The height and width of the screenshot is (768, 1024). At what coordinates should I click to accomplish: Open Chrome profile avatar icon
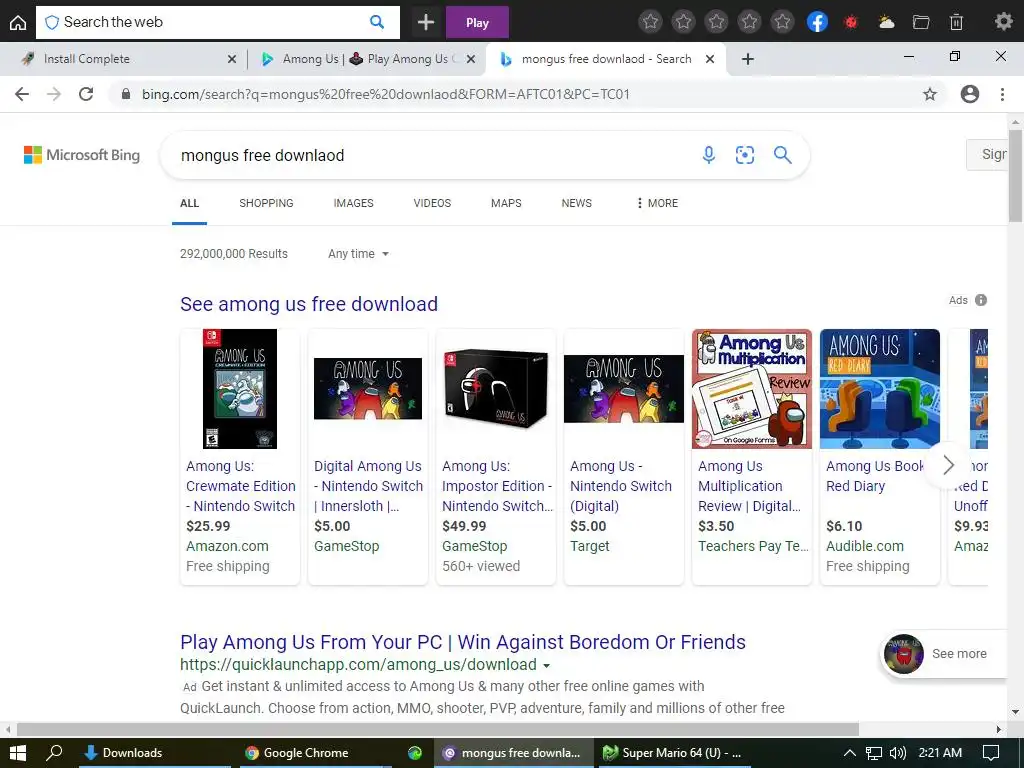(x=970, y=94)
